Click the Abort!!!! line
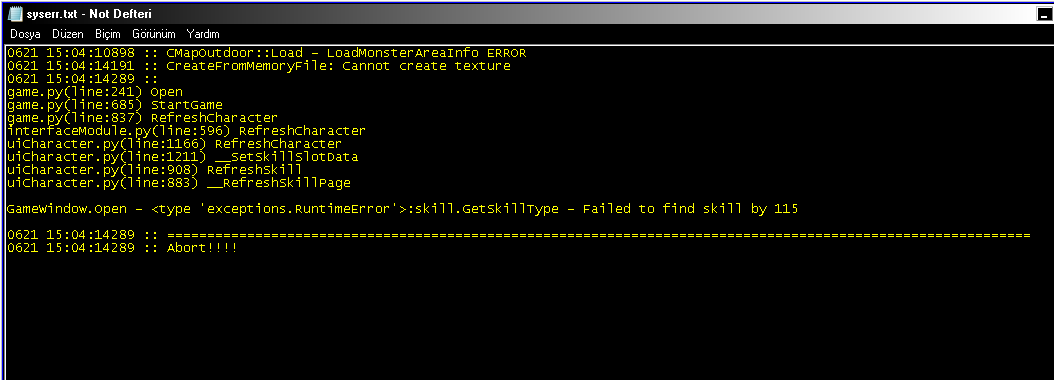Viewport: 1054px width, 380px height. pos(122,248)
